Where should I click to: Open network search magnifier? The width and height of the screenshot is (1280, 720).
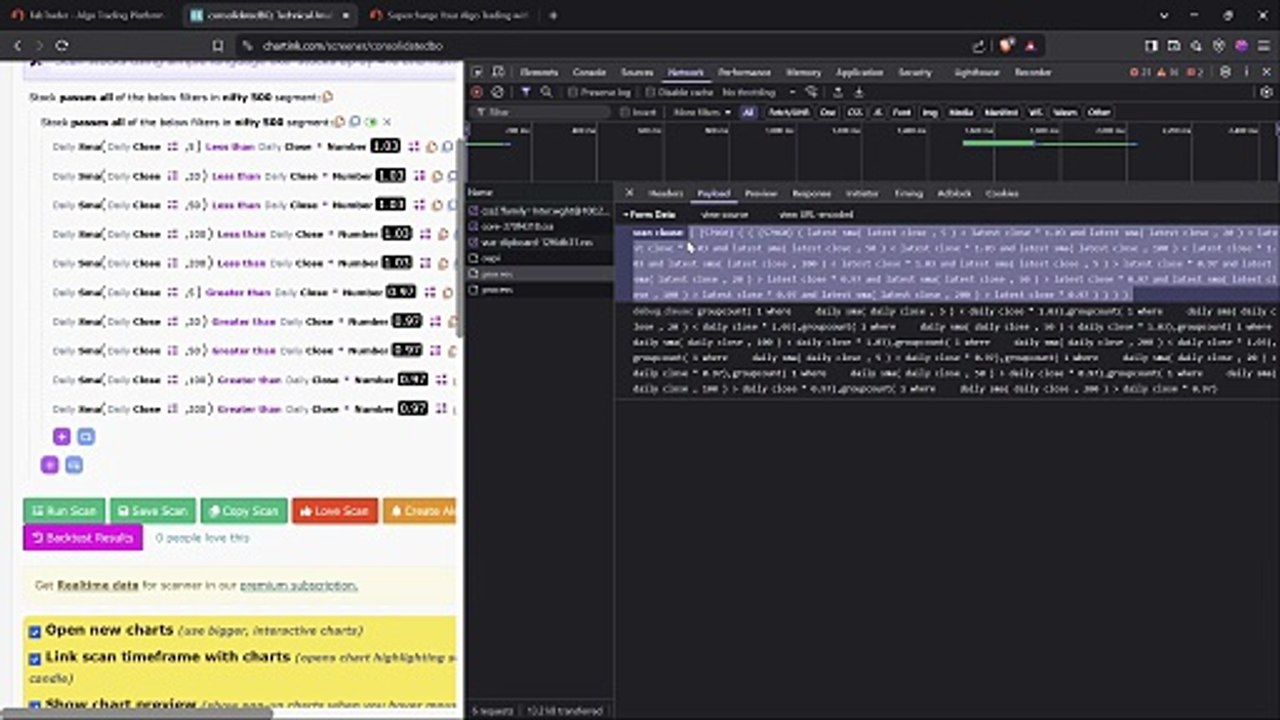pos(546,92)
